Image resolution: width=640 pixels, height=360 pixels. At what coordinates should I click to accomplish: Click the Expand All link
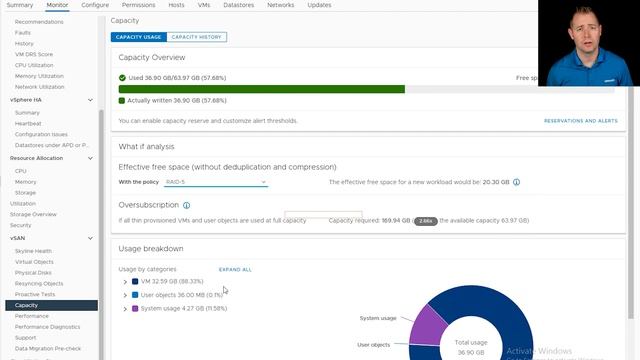(x=235, y=270)
